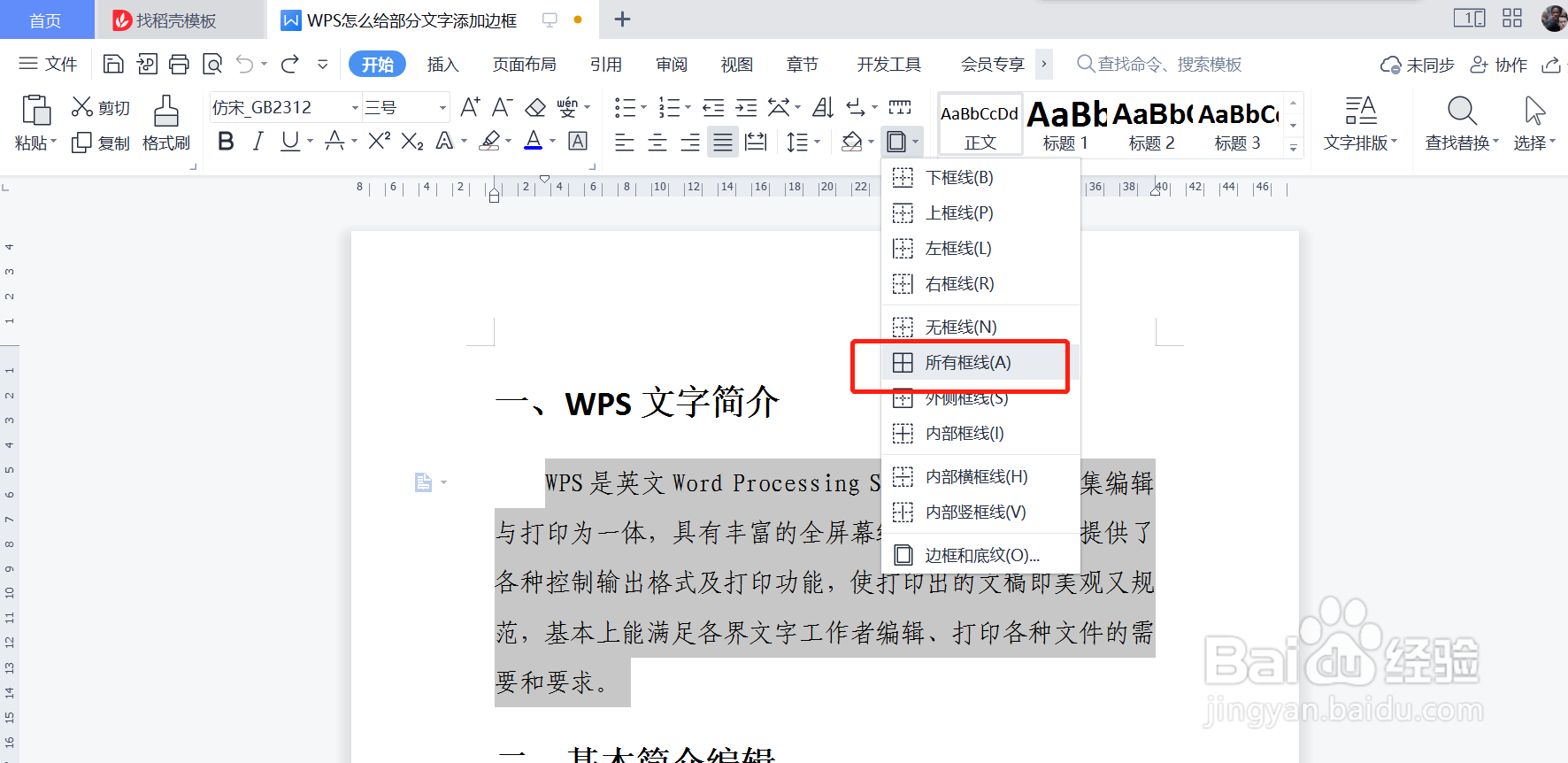The width and height of the screenshot is (1568, 763).
Task: Open the font size 三号 dropdown
Action: pyautogui.click(x=442, y=108)
